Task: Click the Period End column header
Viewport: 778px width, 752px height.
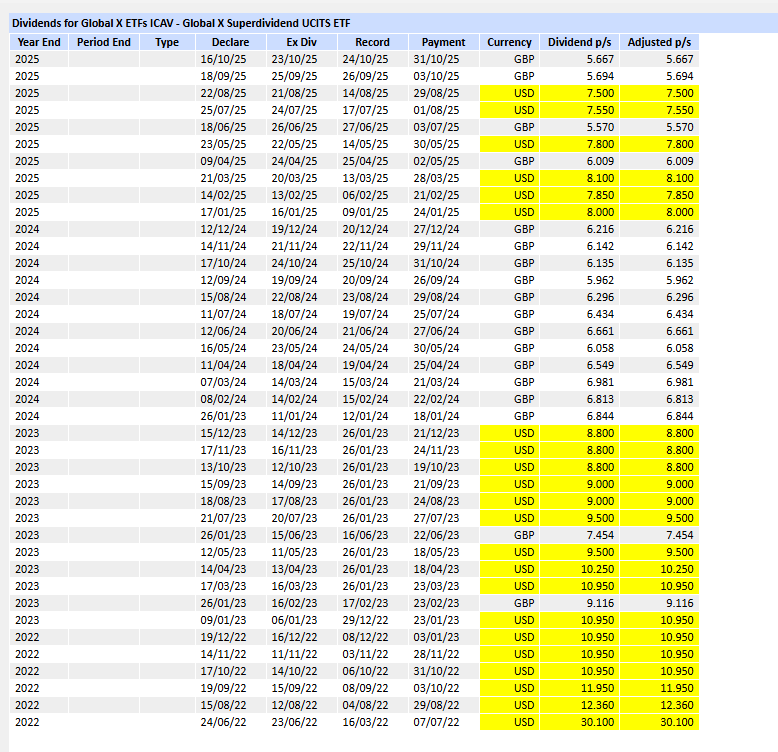Action: pos(104,42)
